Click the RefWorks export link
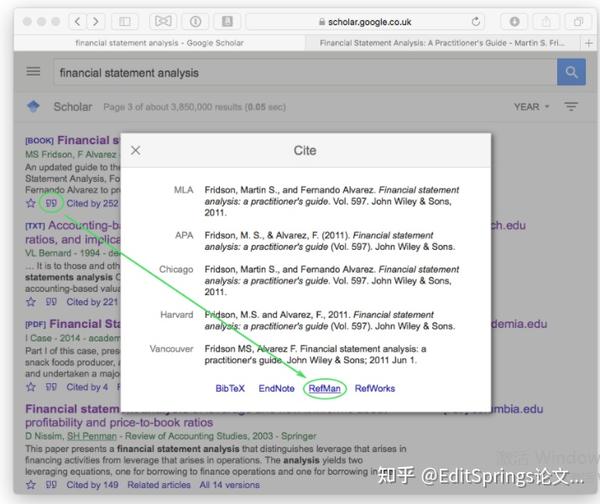This screenshot has width=600, height=504. [x=375, y=388]
